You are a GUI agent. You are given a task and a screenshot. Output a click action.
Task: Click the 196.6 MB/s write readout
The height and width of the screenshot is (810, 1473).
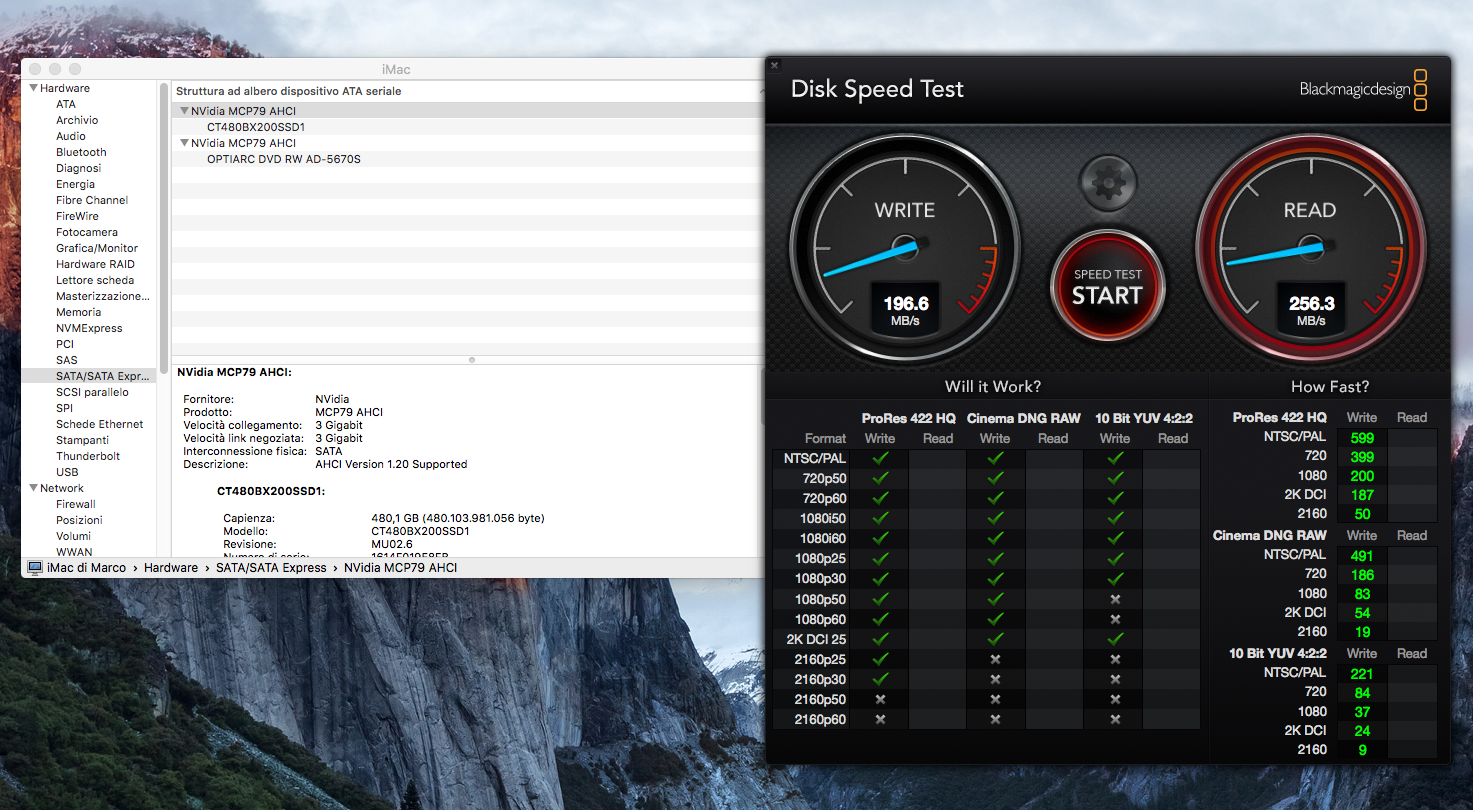pyautogui.click(x=906, y=309)
